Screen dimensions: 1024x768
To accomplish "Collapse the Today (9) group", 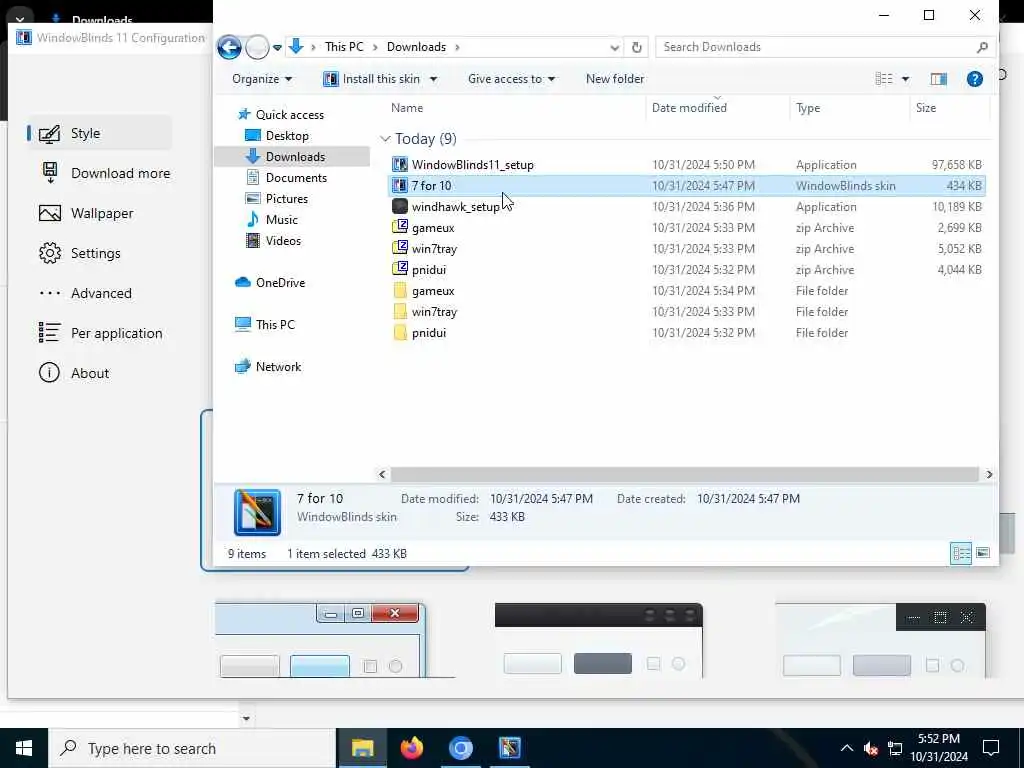I will point(385,139).
